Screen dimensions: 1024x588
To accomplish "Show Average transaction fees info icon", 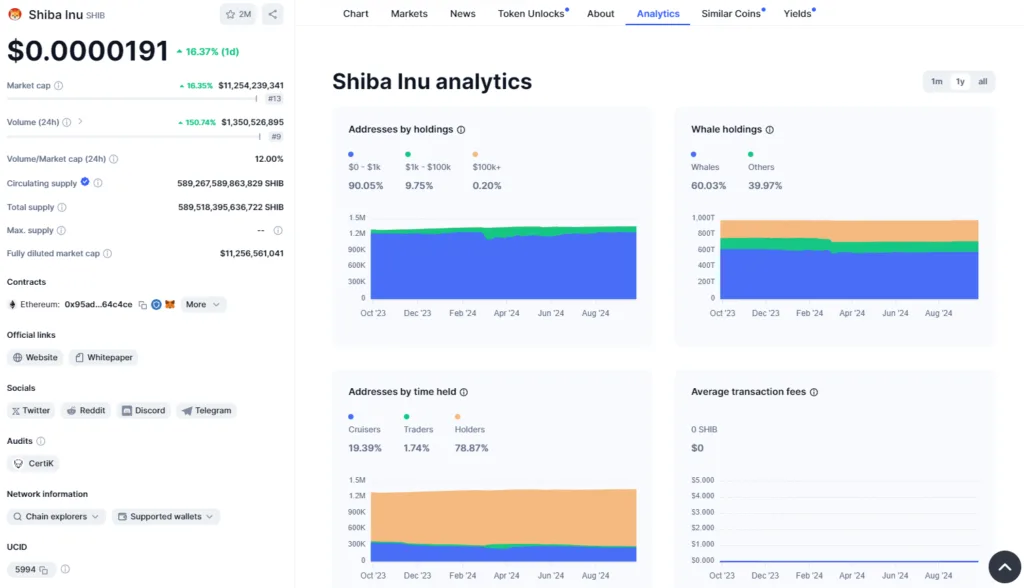I will pos(814,392).
